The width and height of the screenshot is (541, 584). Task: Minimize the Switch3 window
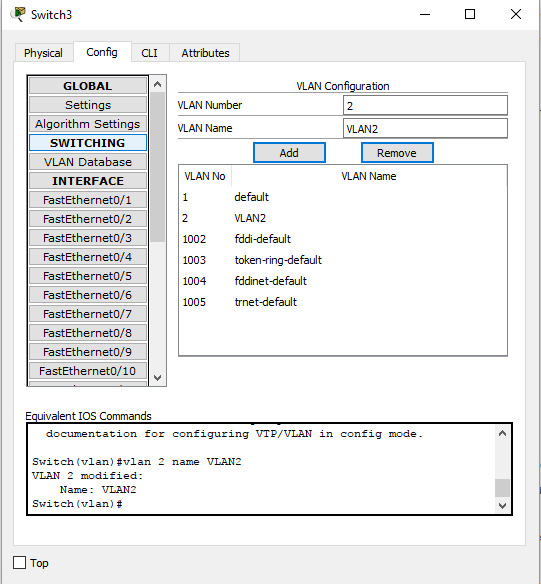[425, 15]
